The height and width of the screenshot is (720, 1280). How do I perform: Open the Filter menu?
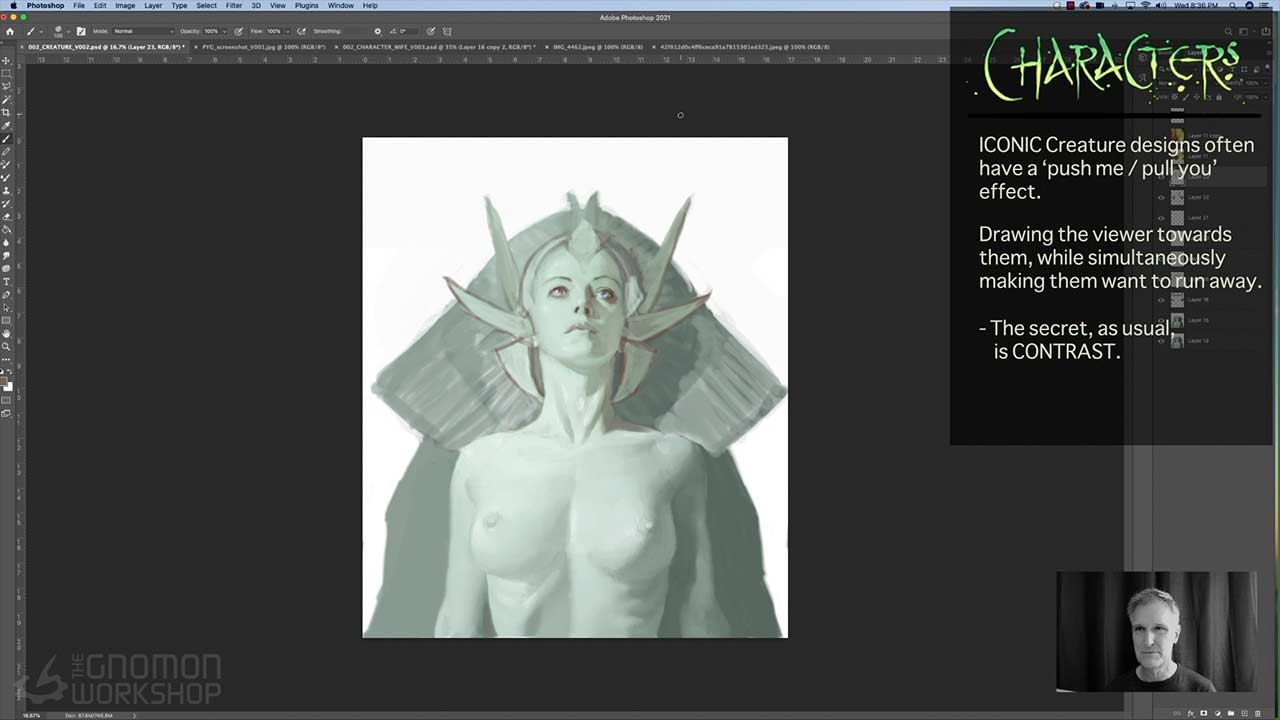(x=233, y=6)
